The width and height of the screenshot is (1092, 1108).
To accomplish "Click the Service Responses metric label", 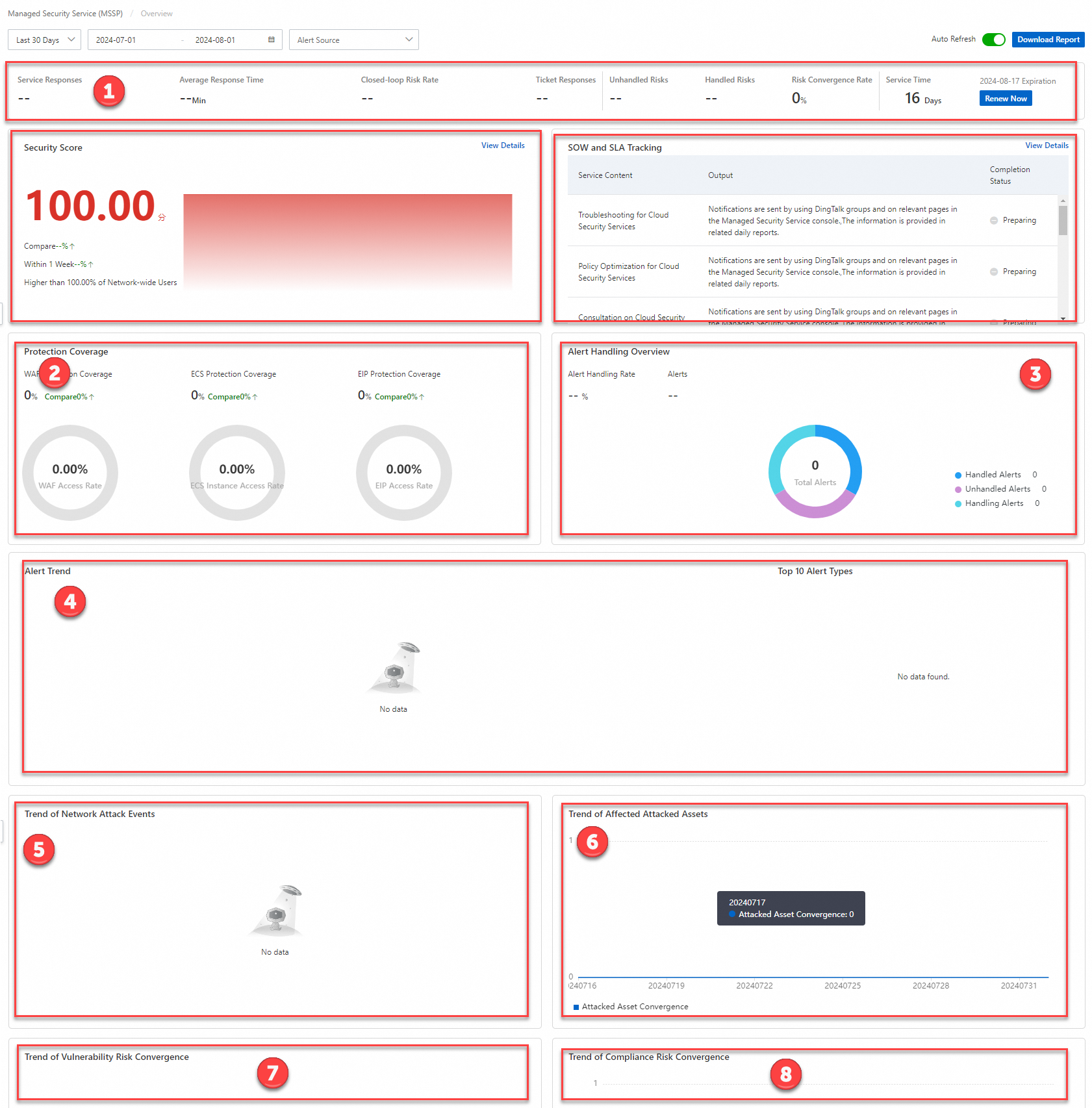I will click(50, 80).
